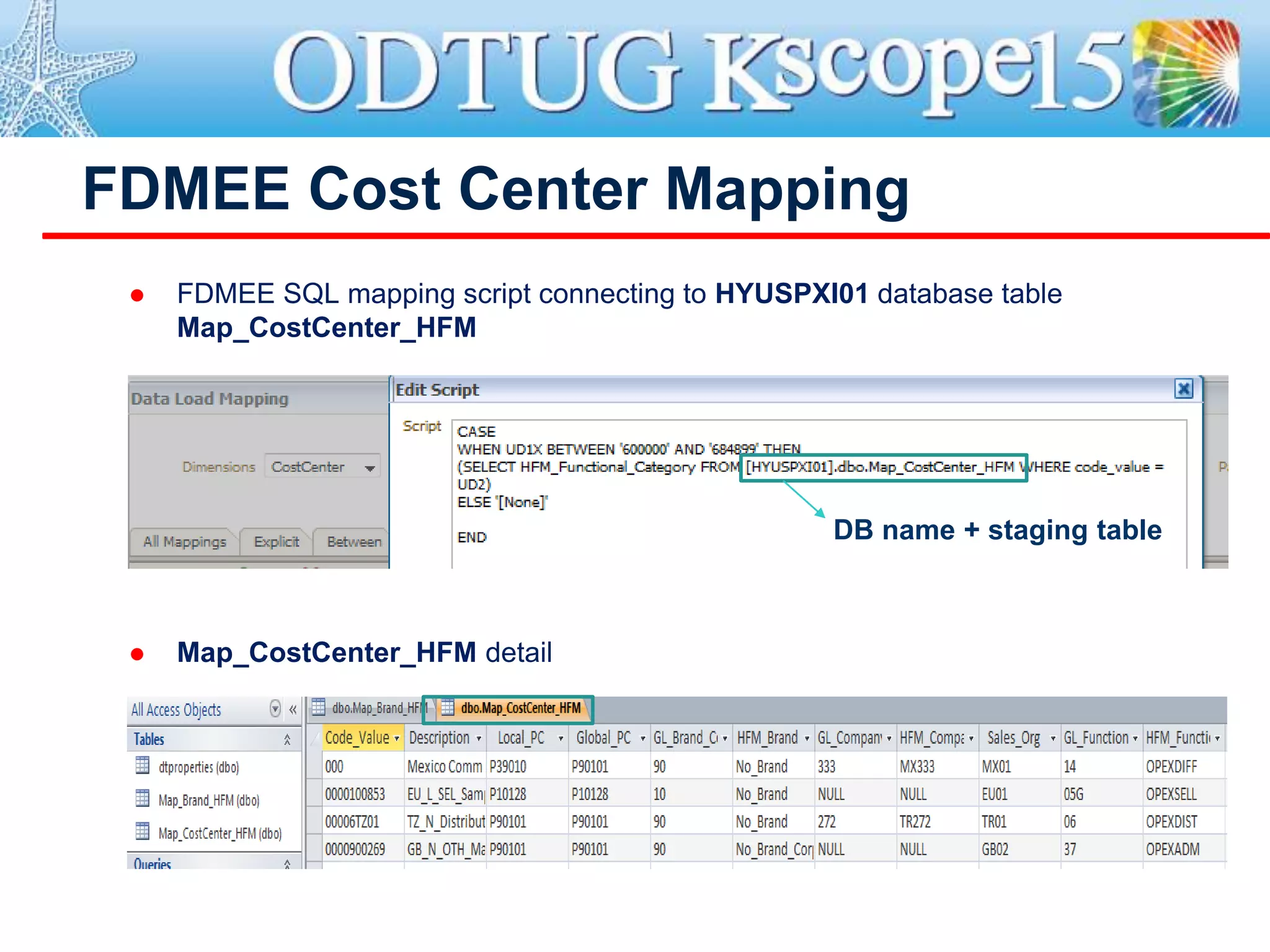Viewport: 1270px width, 952px height.
Task: Switch to the Explicit mappings tab
Action: pyautogui.click(x=277, y=541)
